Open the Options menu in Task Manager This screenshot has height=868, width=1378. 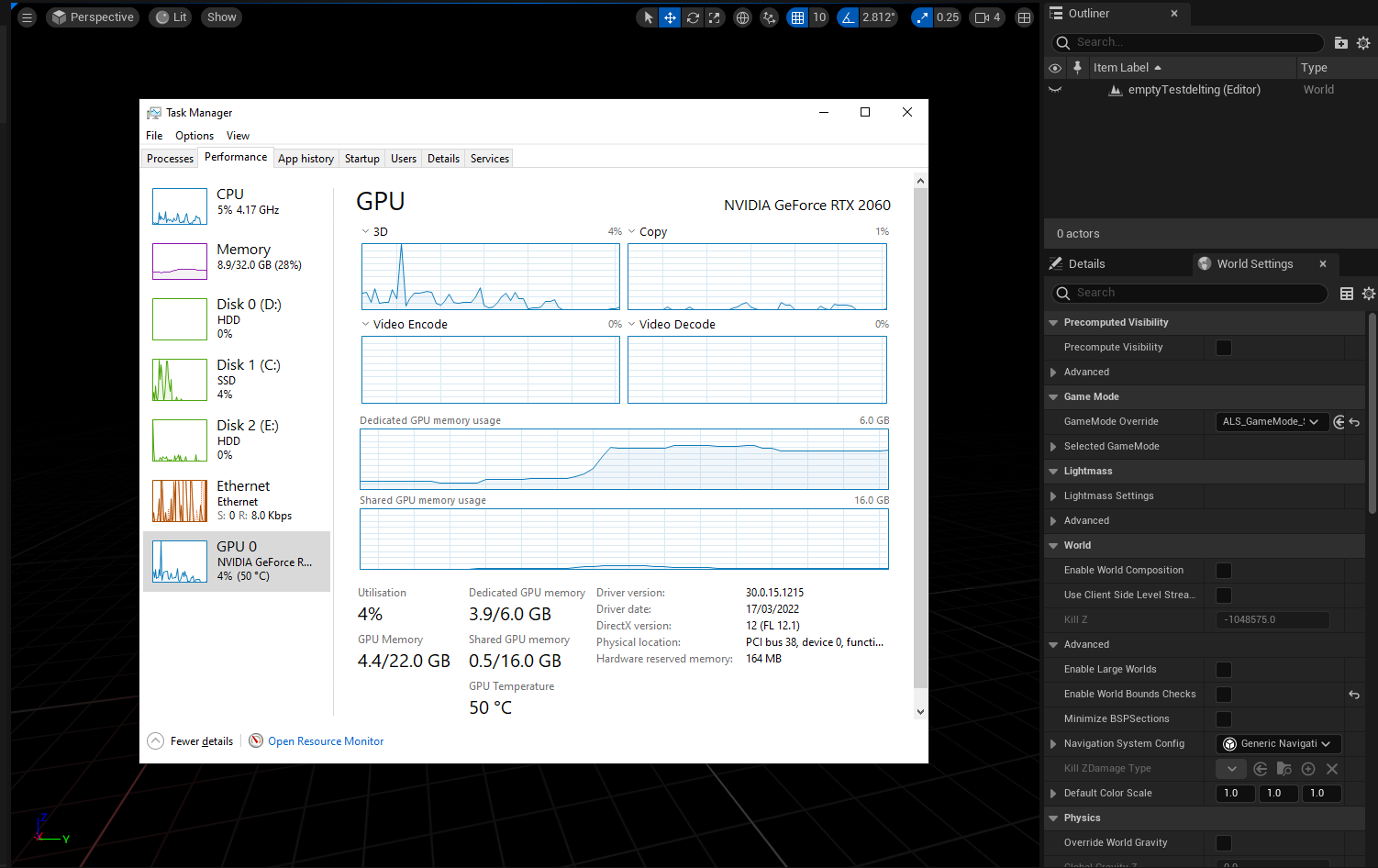click(194, 136)
